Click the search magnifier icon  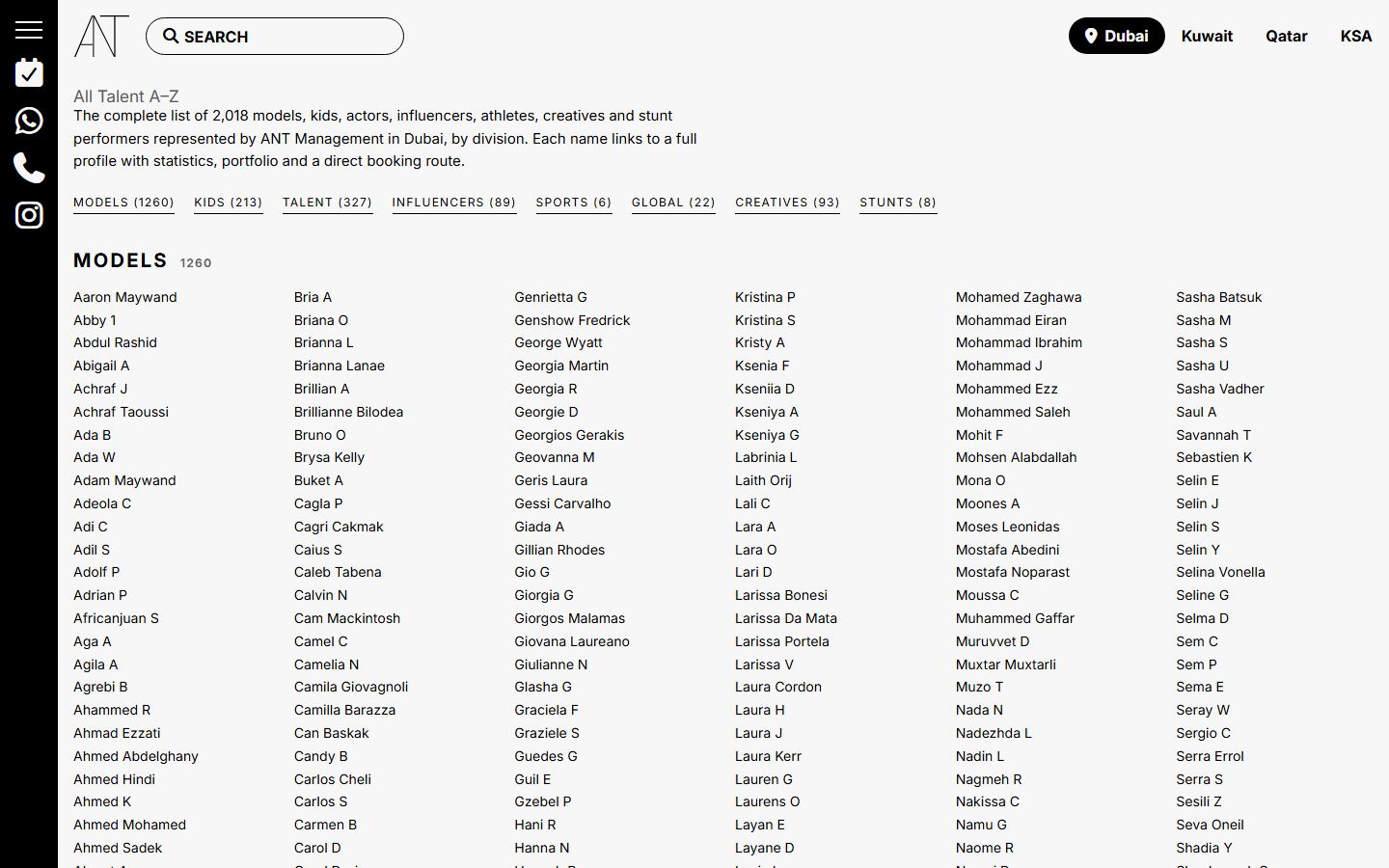point(171,36)
